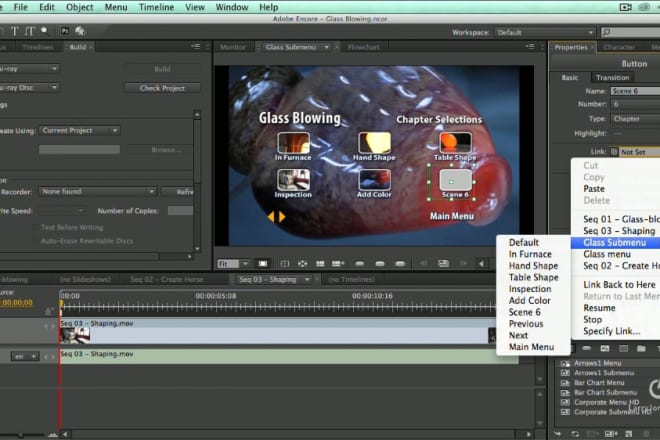Screen dimensions: 660x440
Task: Open the File menu
Action: point(21,7)
